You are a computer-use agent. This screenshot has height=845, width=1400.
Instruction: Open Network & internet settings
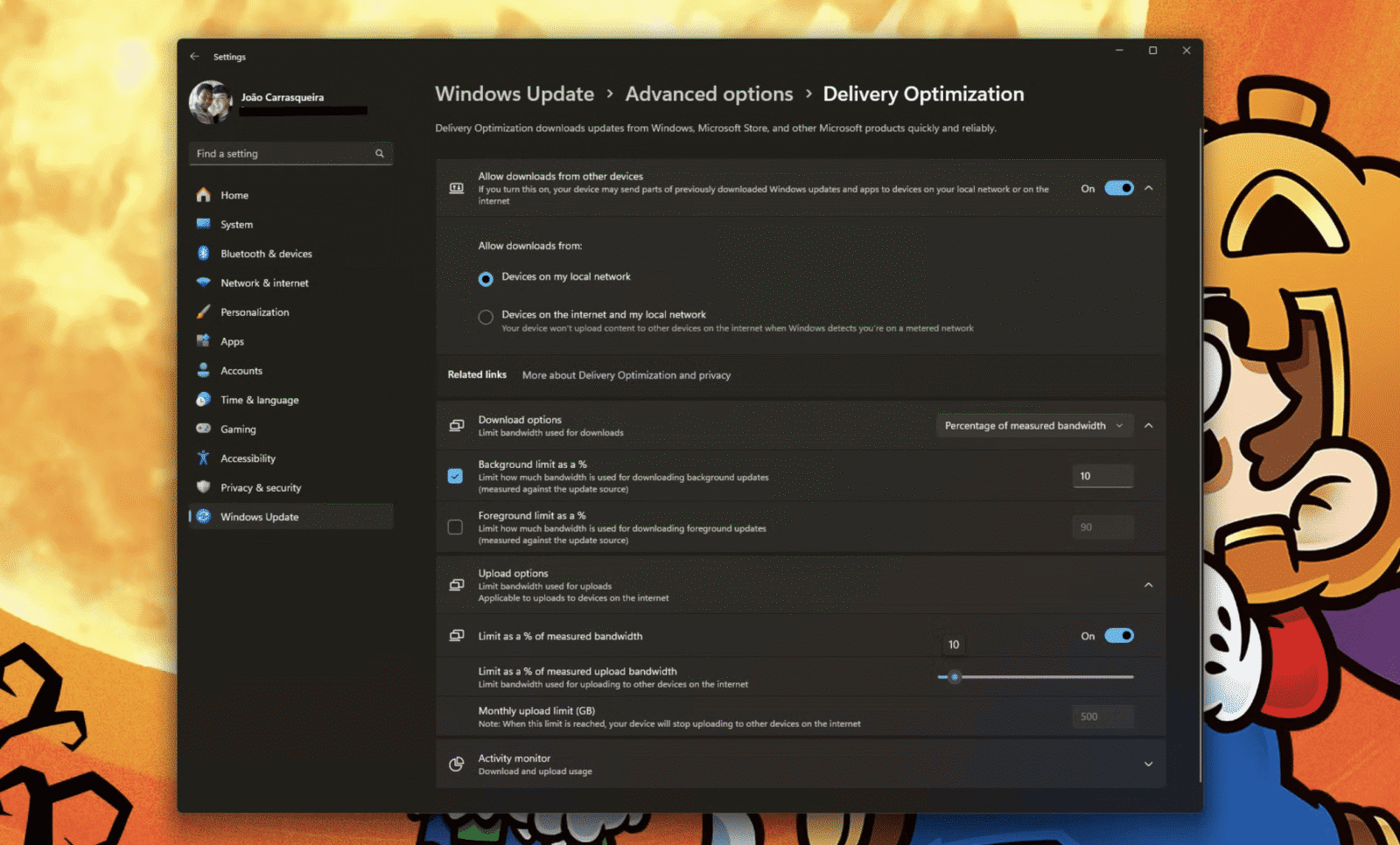click(x=291, y=283)
